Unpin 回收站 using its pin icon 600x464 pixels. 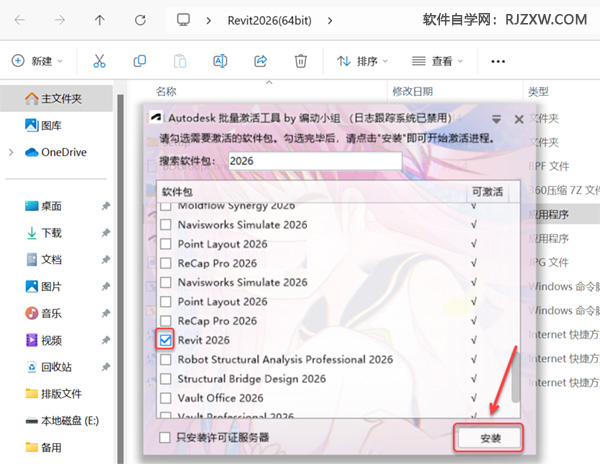pyautogui.click(x=106, y=367)
